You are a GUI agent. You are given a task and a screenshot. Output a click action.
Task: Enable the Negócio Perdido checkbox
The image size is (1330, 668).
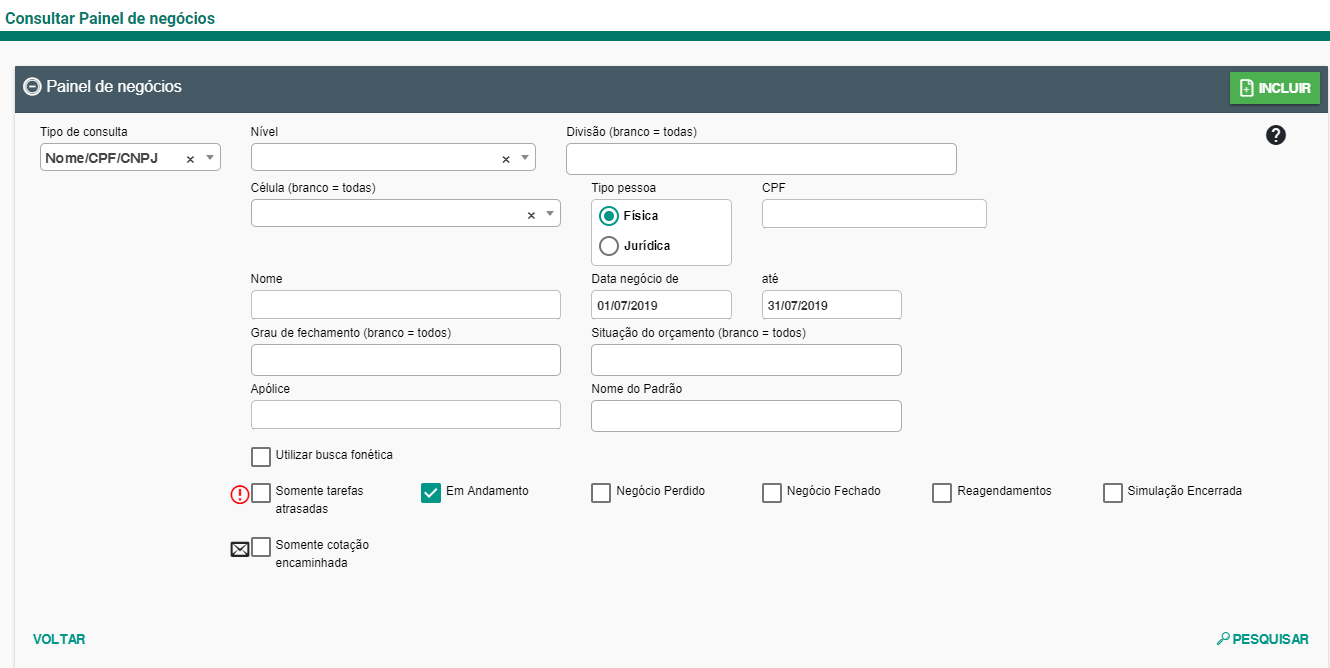(601, 493)
